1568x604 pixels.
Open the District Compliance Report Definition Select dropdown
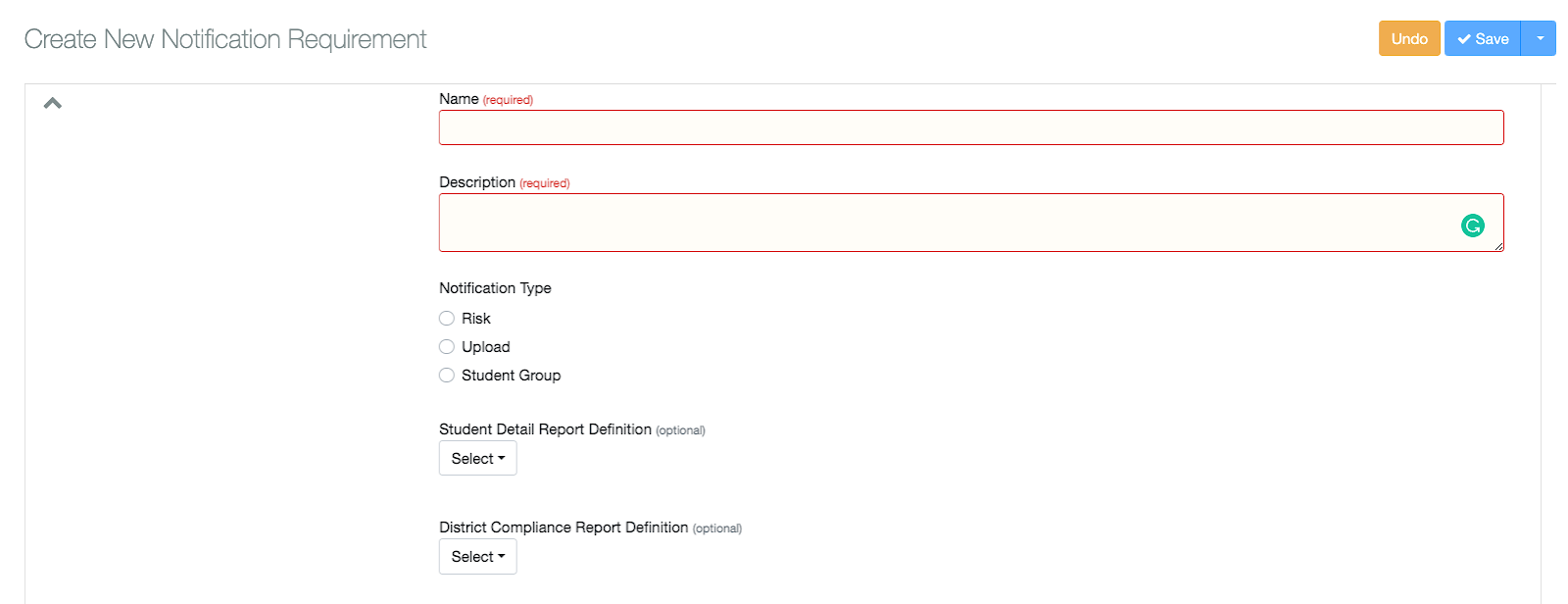coord(478,556)
